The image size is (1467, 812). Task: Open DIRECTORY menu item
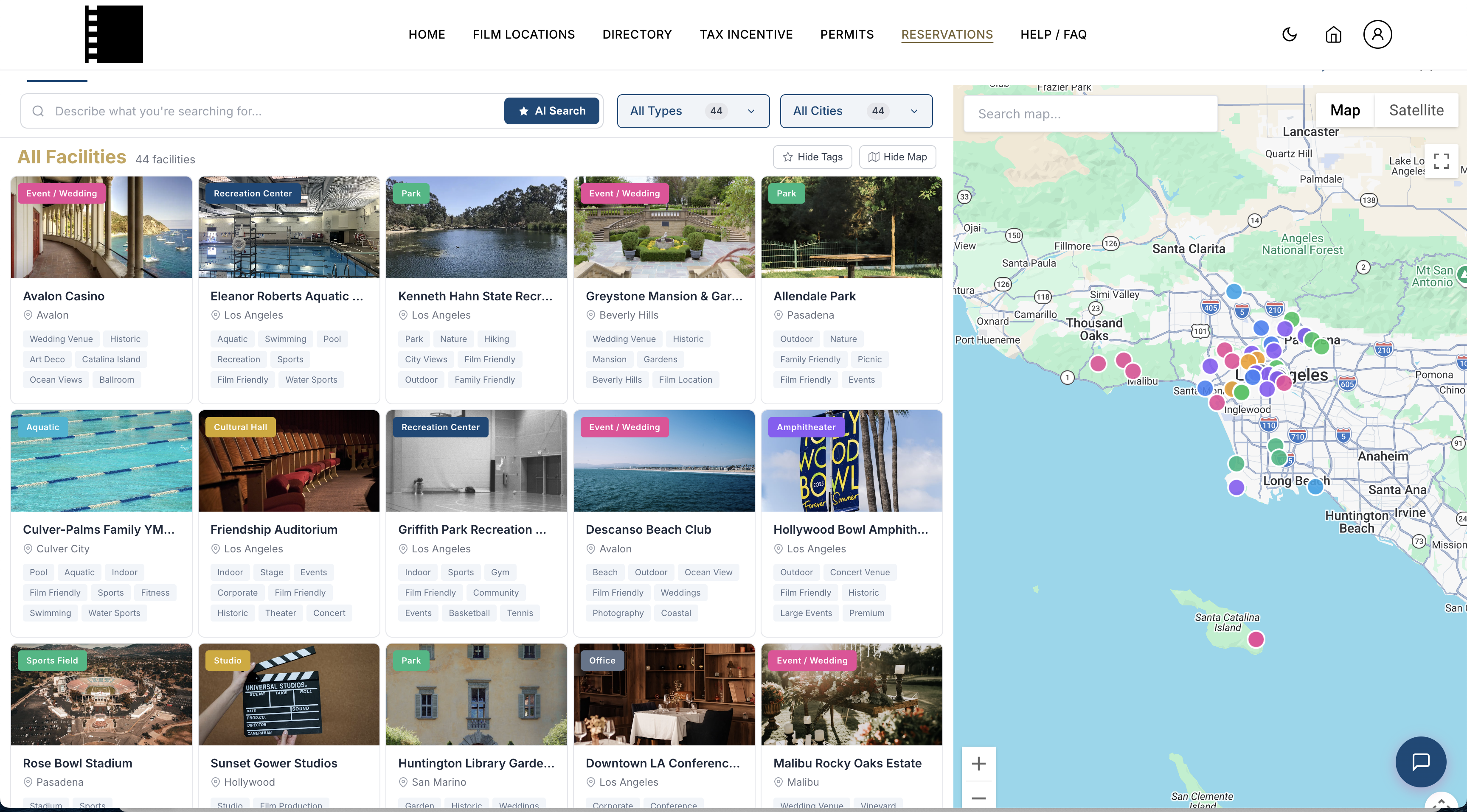[x=637, y=34]
